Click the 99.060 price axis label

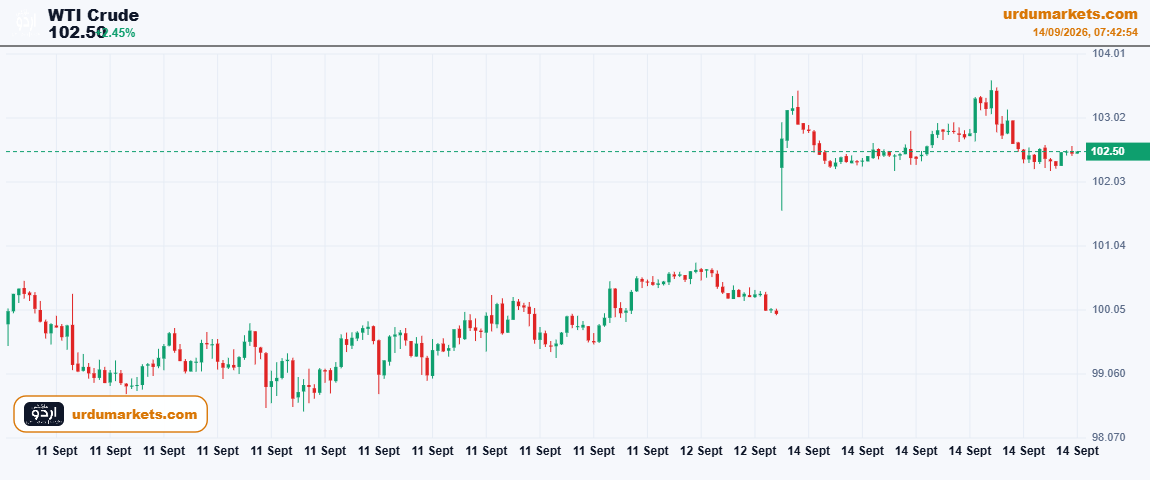[x=1108, y=374]
